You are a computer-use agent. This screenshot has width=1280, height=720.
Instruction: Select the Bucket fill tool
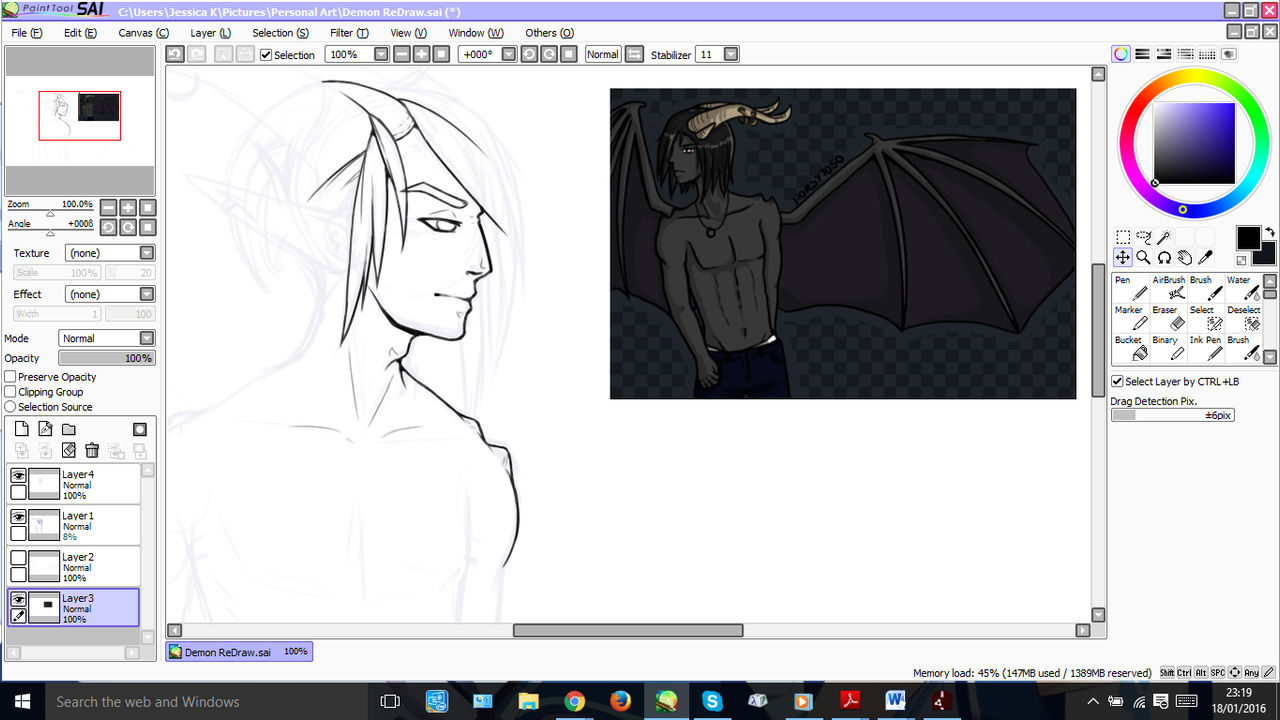click(x=1130, y=348)
